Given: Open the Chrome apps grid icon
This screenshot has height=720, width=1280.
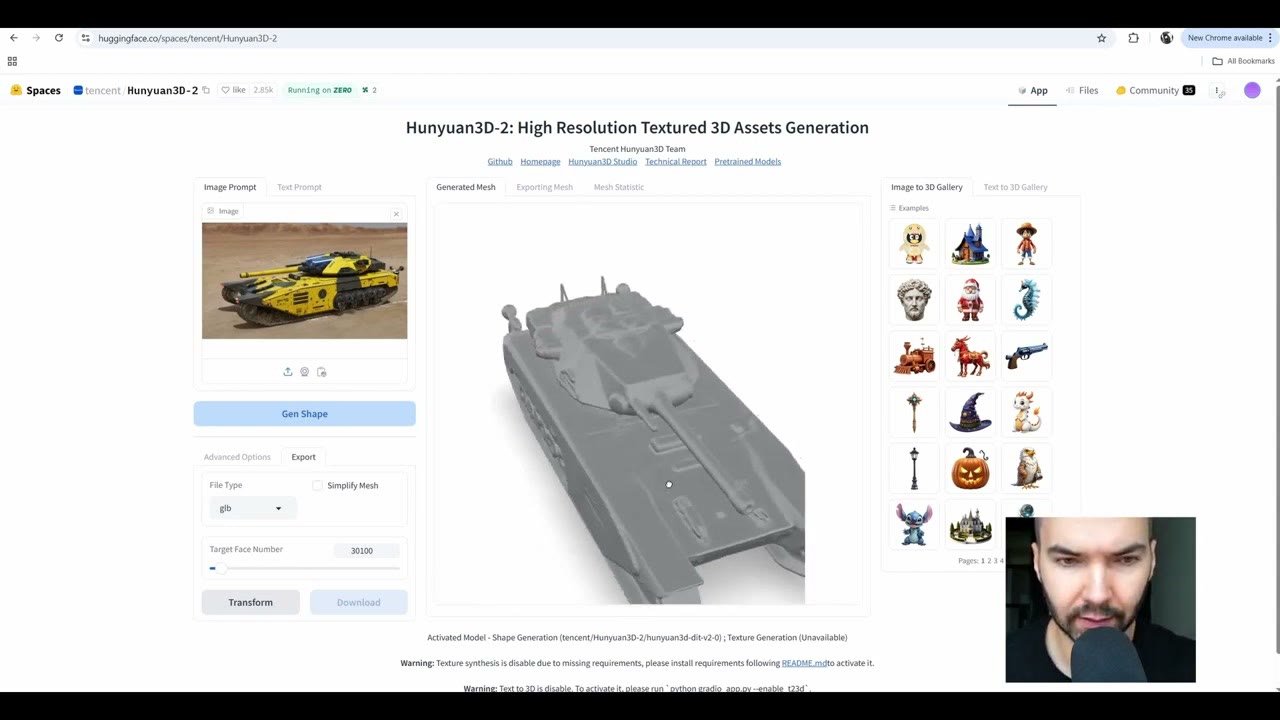Looking at the screenshot, I should pyautogui.click(x=12, y=61).
